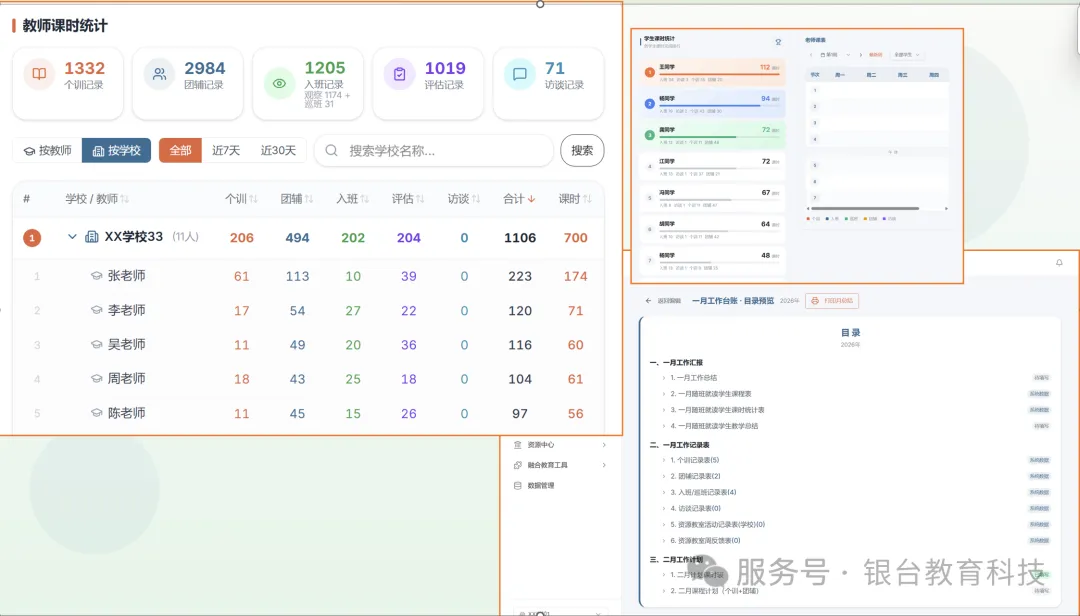Image resolution: width=1080 pixels, height=616 pixels.
Task: Click the 2984 团辅记录 count
Action: click(205, 68)
